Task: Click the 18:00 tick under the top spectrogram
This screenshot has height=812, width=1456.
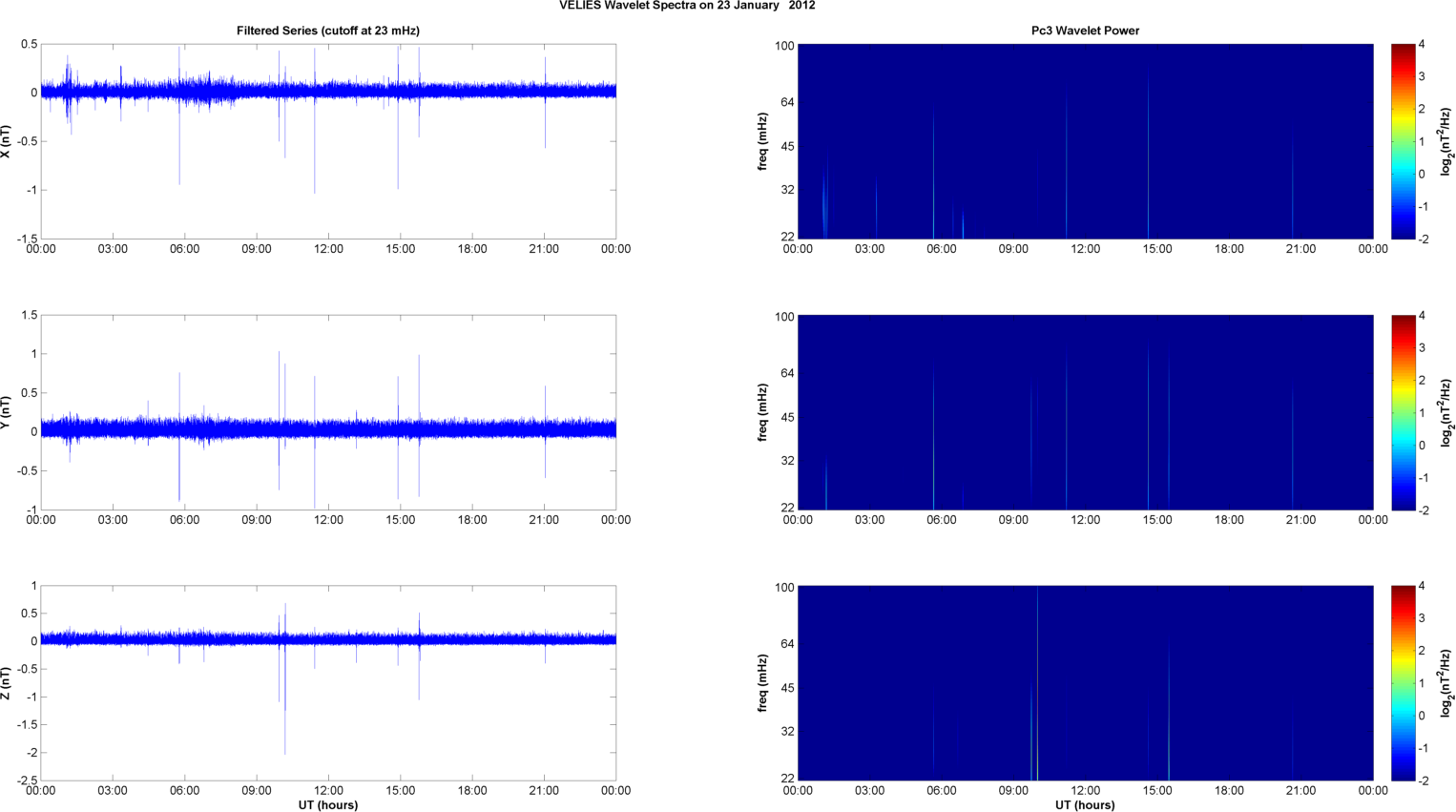Action: pyautogui.click(x=1229, y=249)
